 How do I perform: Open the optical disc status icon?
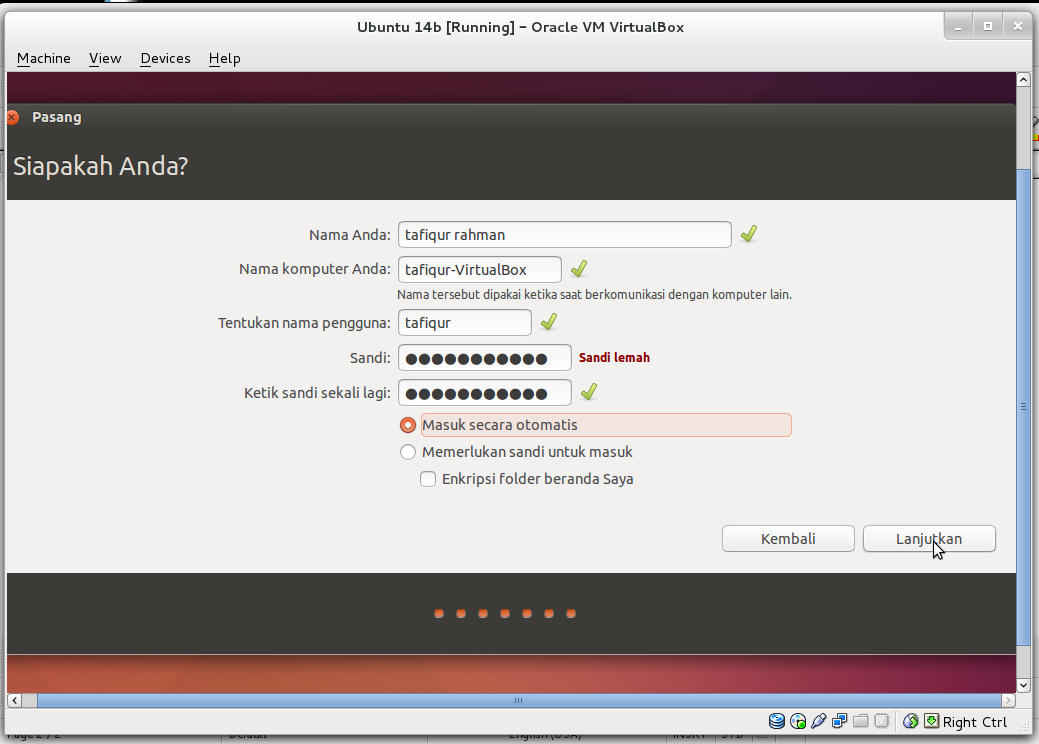798,720
